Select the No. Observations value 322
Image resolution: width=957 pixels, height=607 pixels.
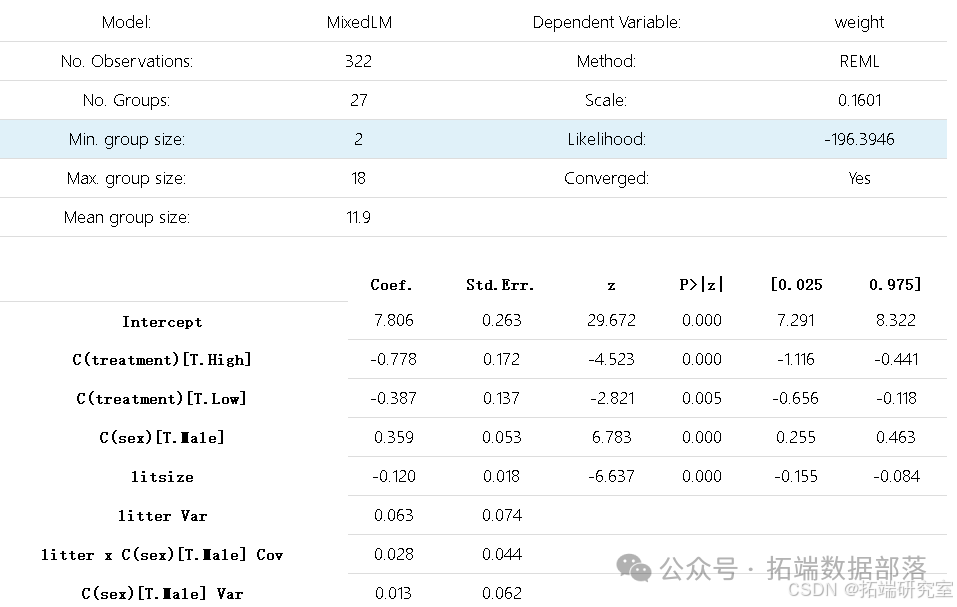click(x=358, y=62)
